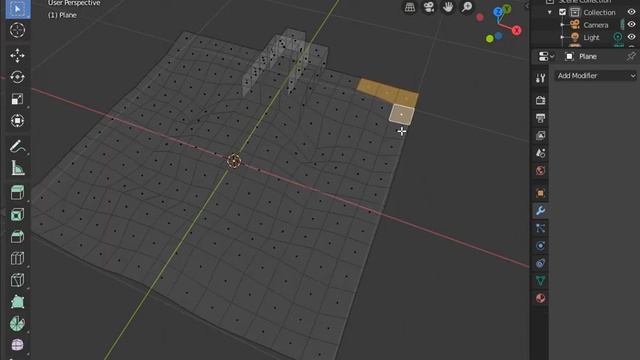Click the negative X axis gizmo dot
Image resolution: width=640 pixels, height=360 pixels.
(x=480, y=17)
